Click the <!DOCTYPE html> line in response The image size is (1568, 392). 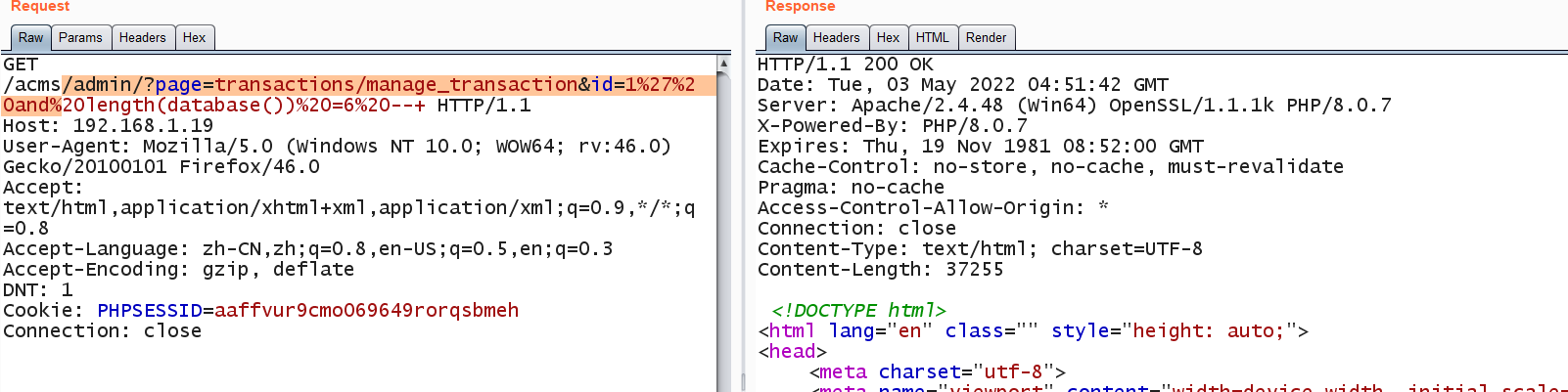[x=859, y=311]
